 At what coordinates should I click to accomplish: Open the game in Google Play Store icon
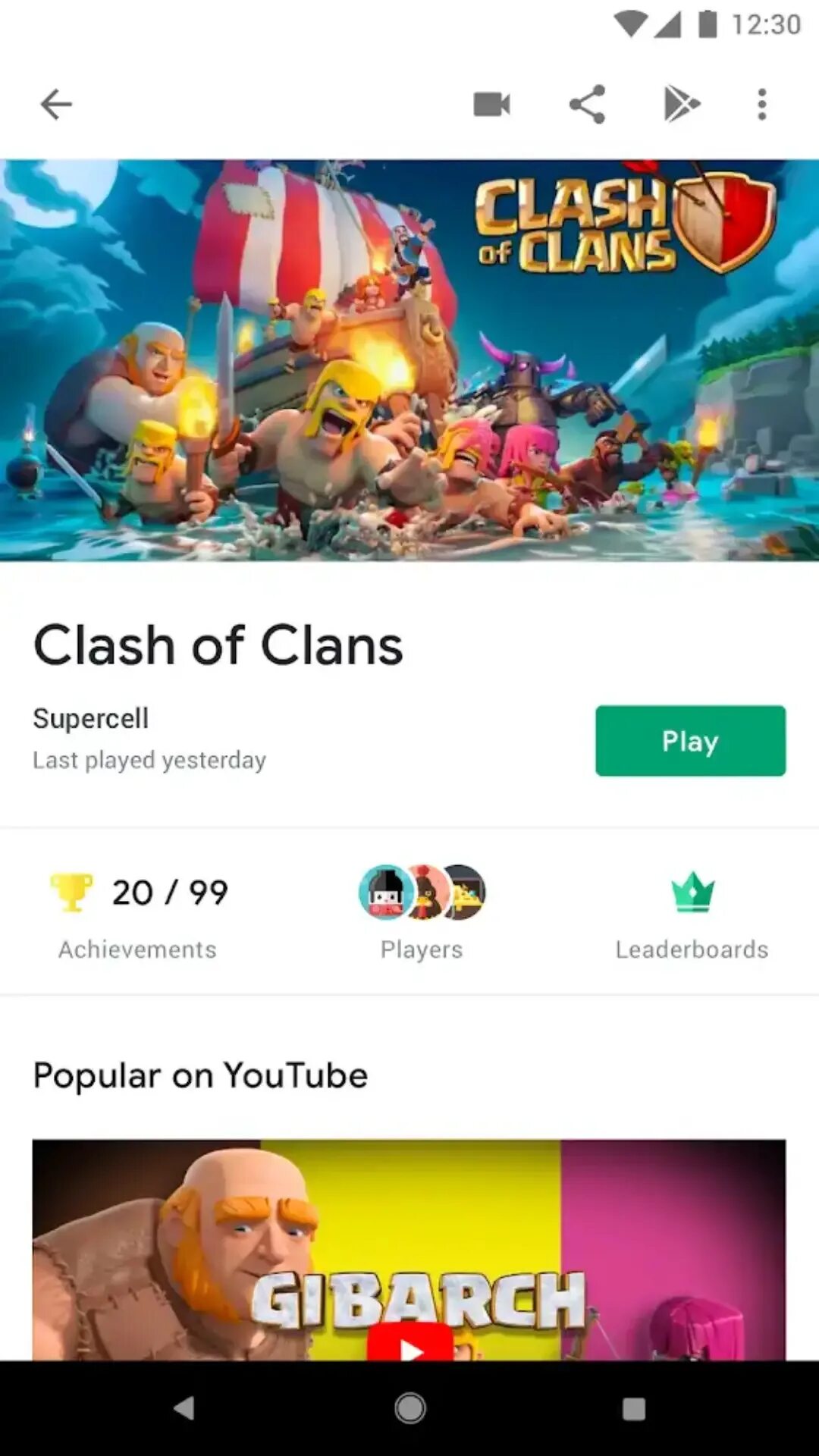click(681, 105)
